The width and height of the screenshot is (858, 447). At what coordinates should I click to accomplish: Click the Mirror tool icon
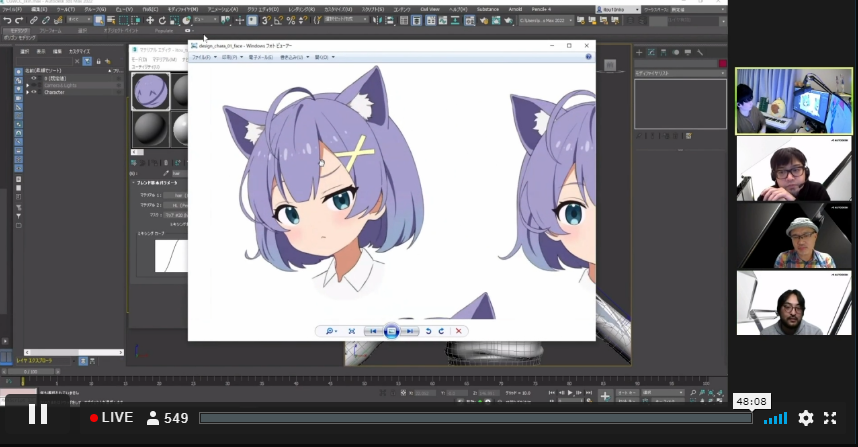[x=377, y=20]
